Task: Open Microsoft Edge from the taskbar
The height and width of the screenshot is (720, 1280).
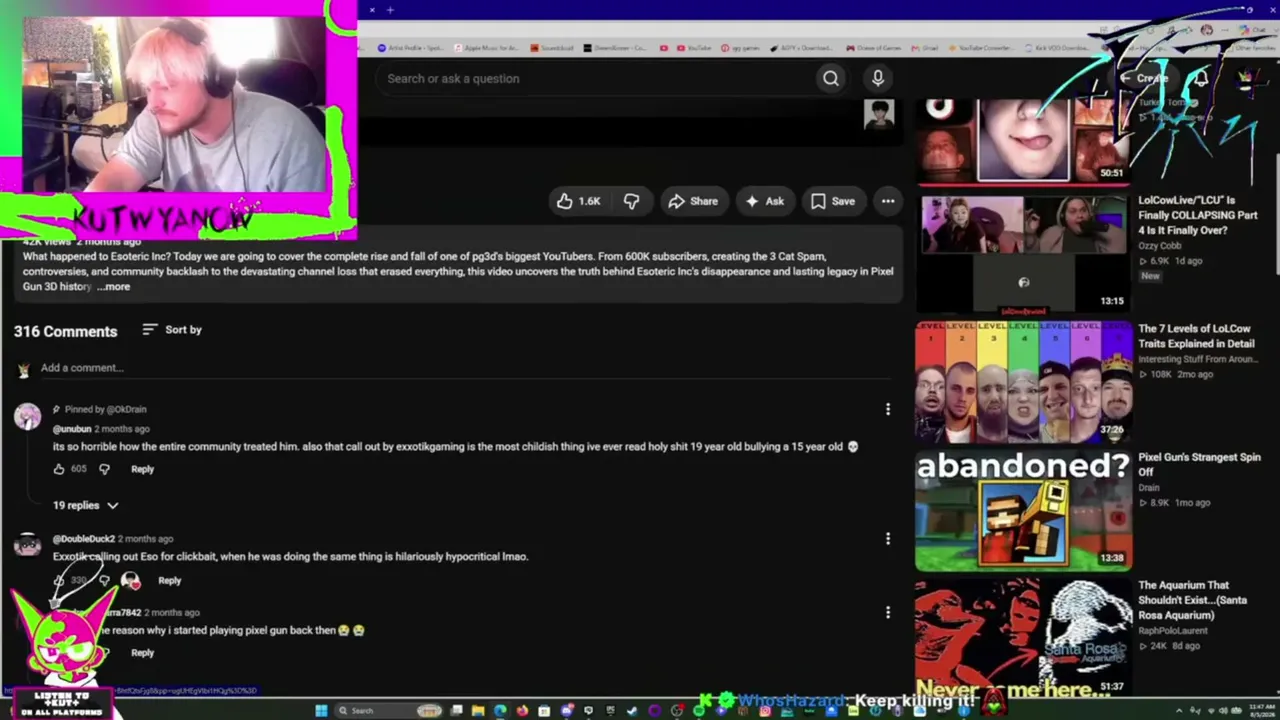Action: pos(500,711)
